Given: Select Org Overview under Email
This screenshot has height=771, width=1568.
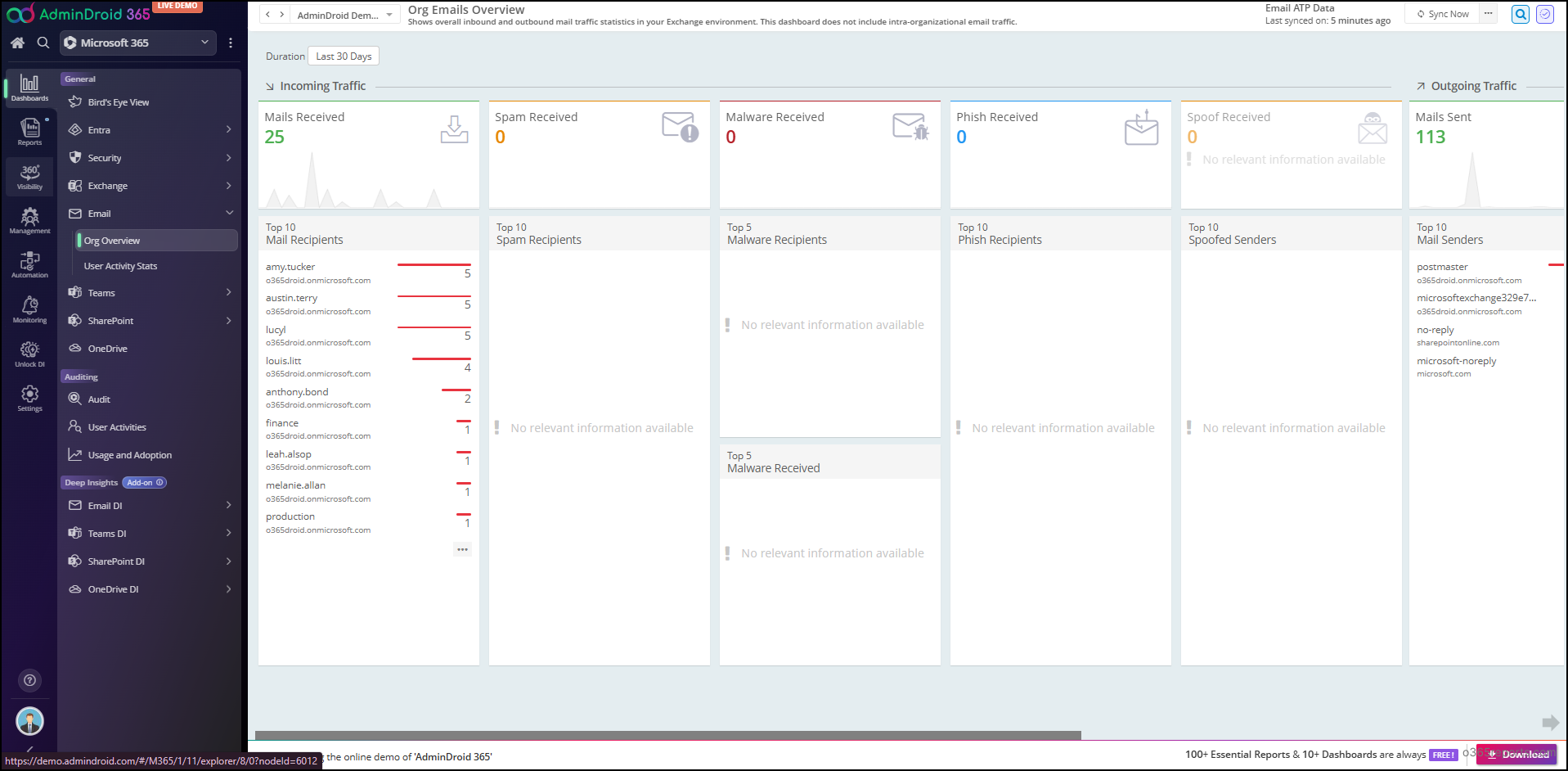Looking at the screenshot, I should (156, 241).
